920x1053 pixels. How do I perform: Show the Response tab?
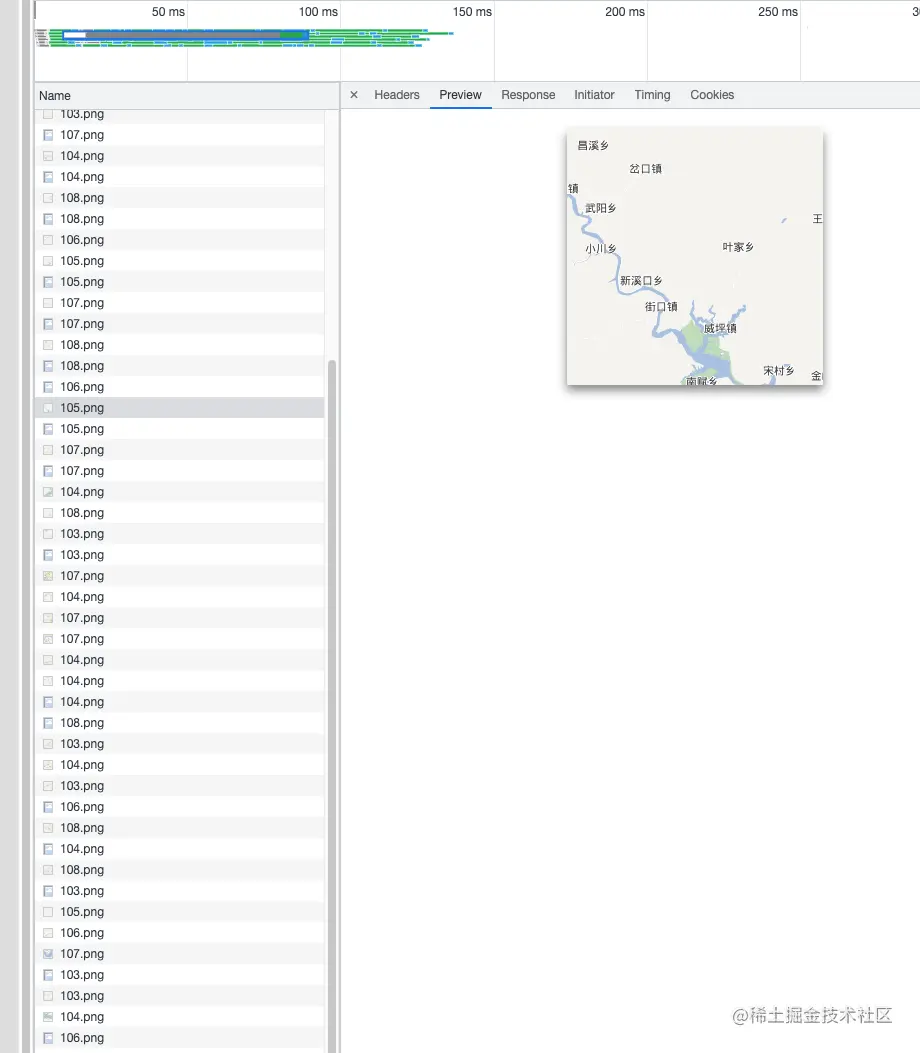click(x=528, y=95)
